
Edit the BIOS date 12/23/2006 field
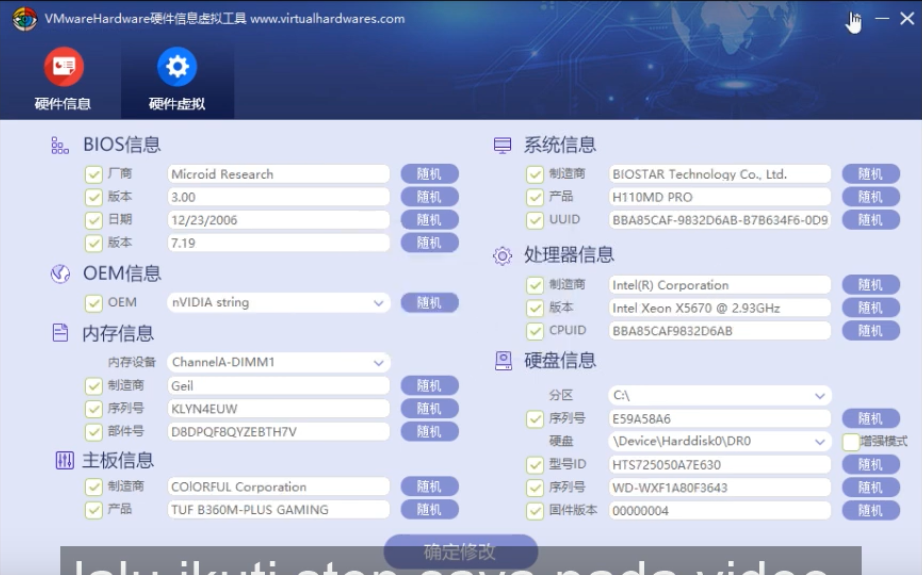(279, 220)
